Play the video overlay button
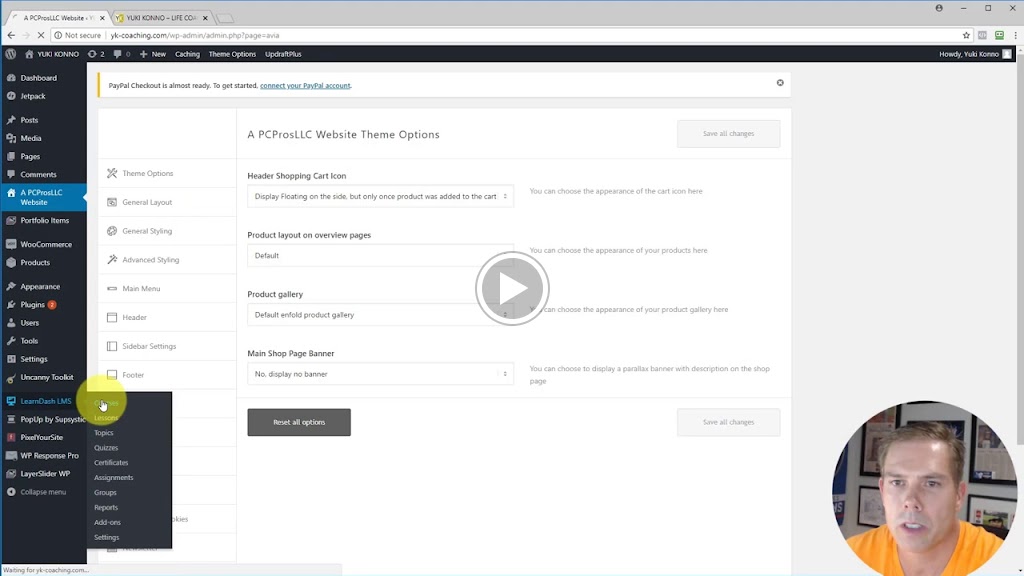Viewport: 1024px width, 576px height. (x=512, y=289)
